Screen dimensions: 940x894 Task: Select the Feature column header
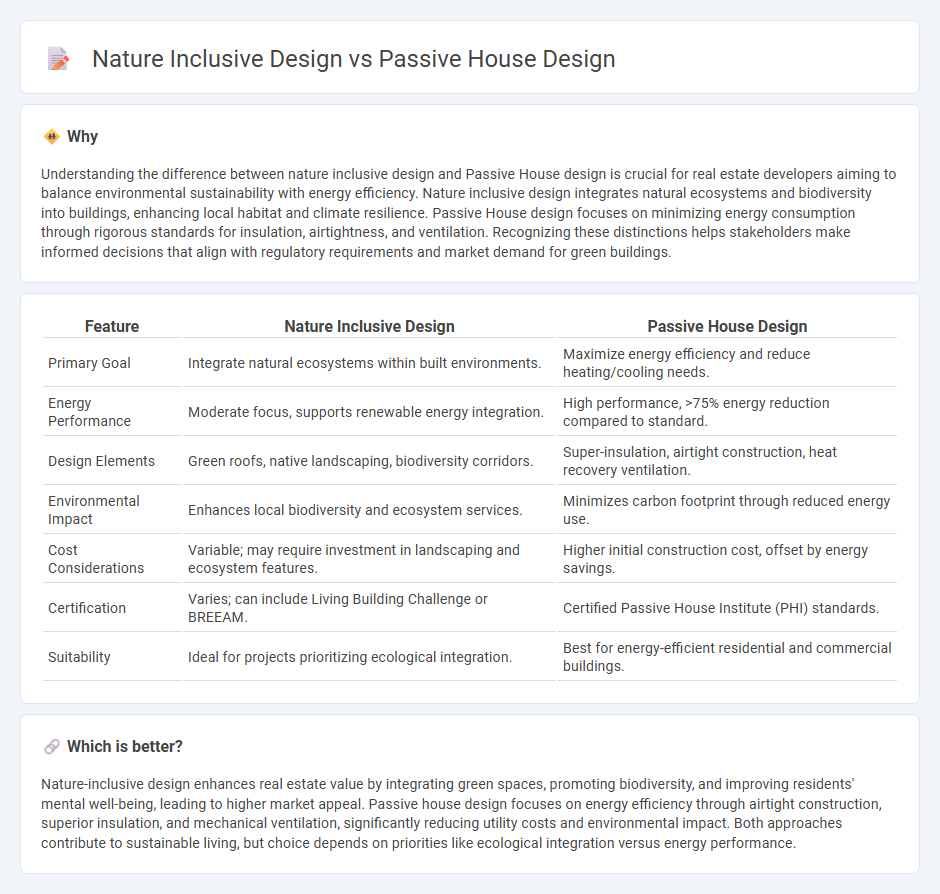pyautogui.click(x=111, y=326)
